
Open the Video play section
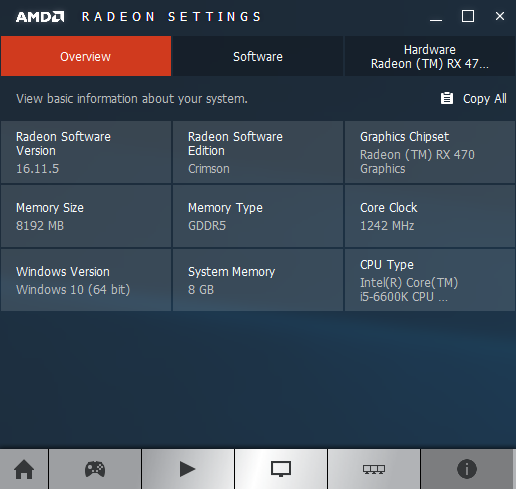[x=188, y=469]
